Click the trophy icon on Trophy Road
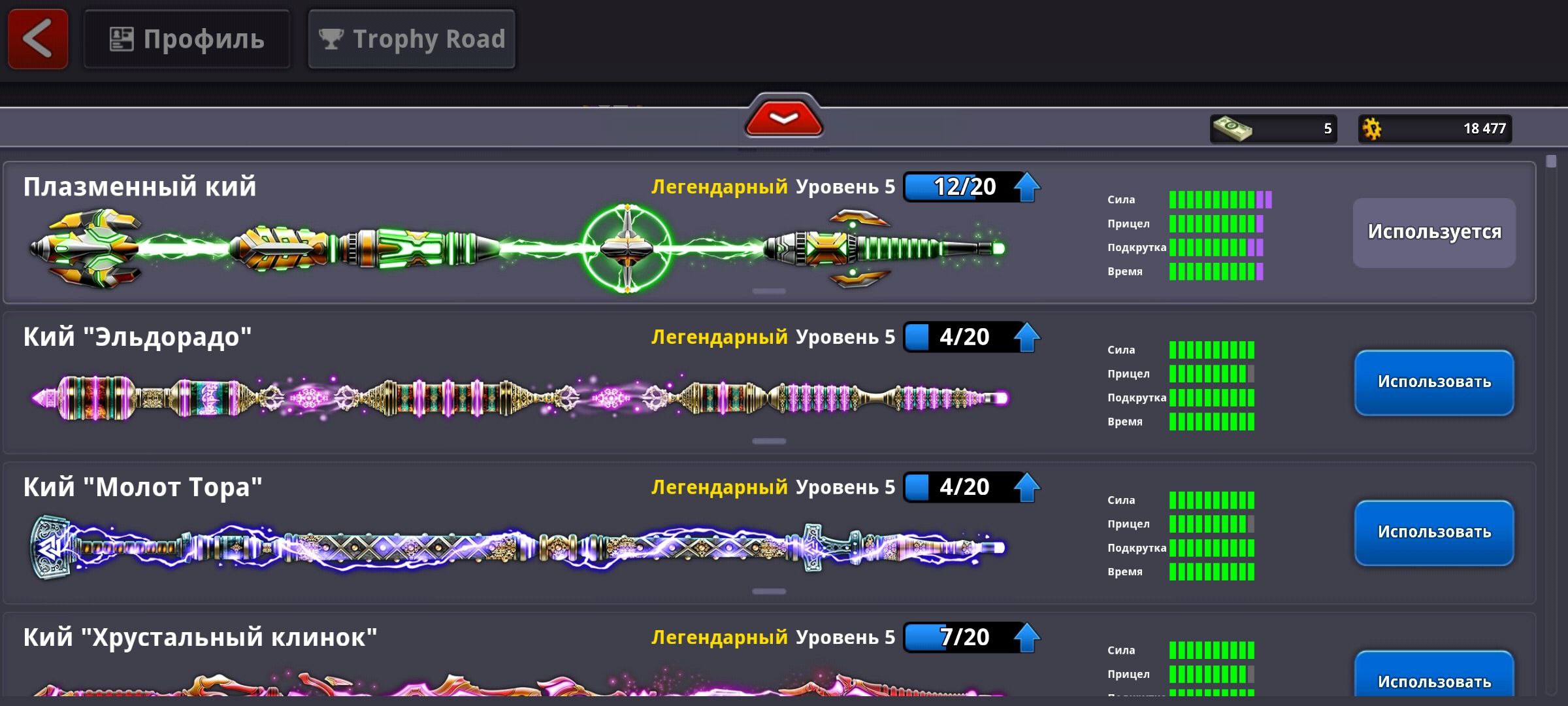This screenshot has width=1568, height=706. click(331, 39)
